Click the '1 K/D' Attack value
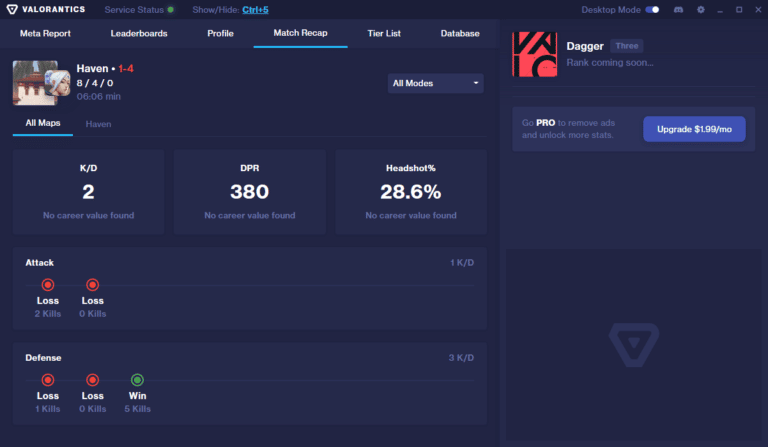Image resolution: width=768 pixels, height=447 pixels. point(462,263)
